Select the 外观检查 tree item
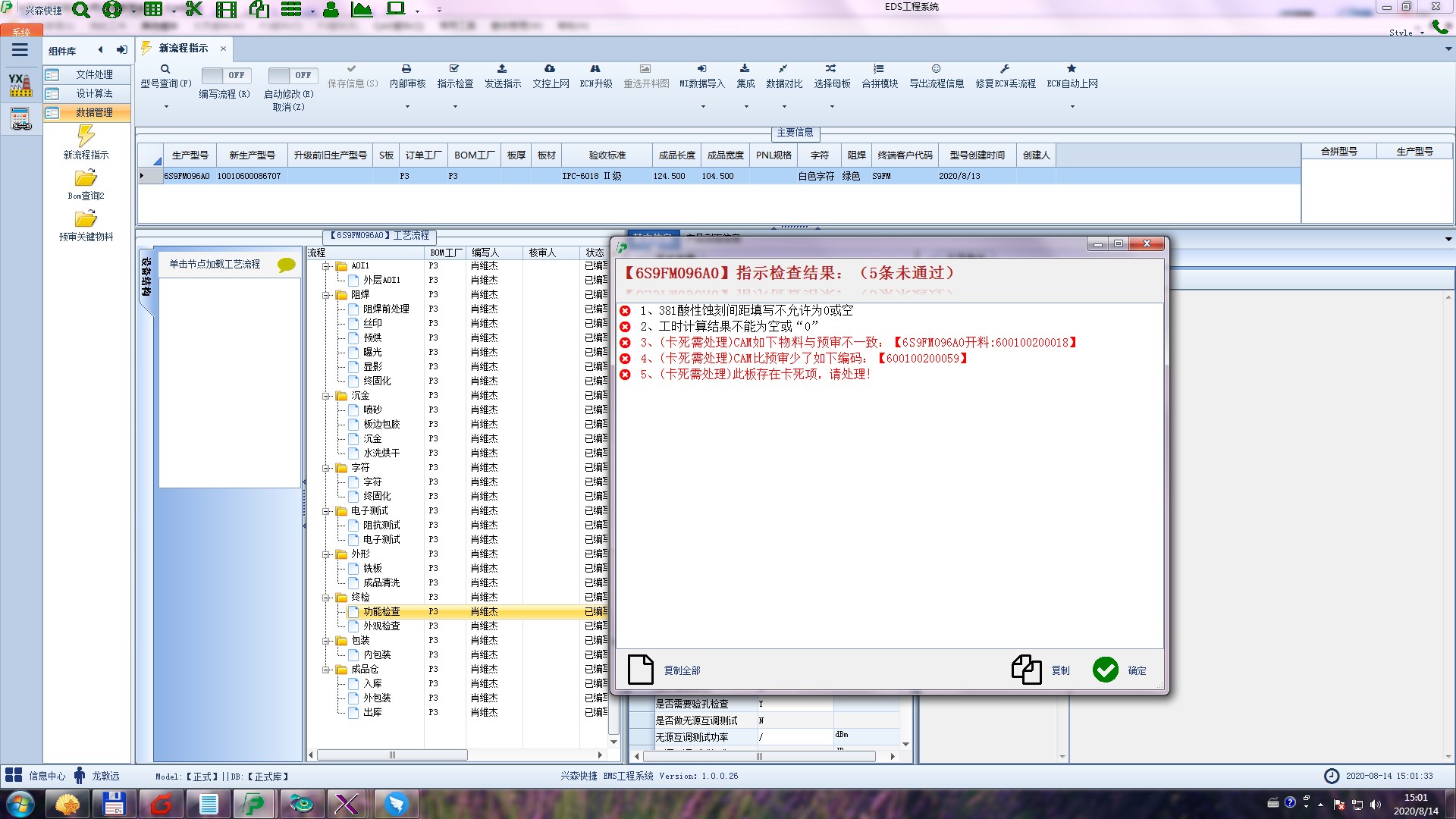Screen dimensions: 1456x819 point(381,626)
